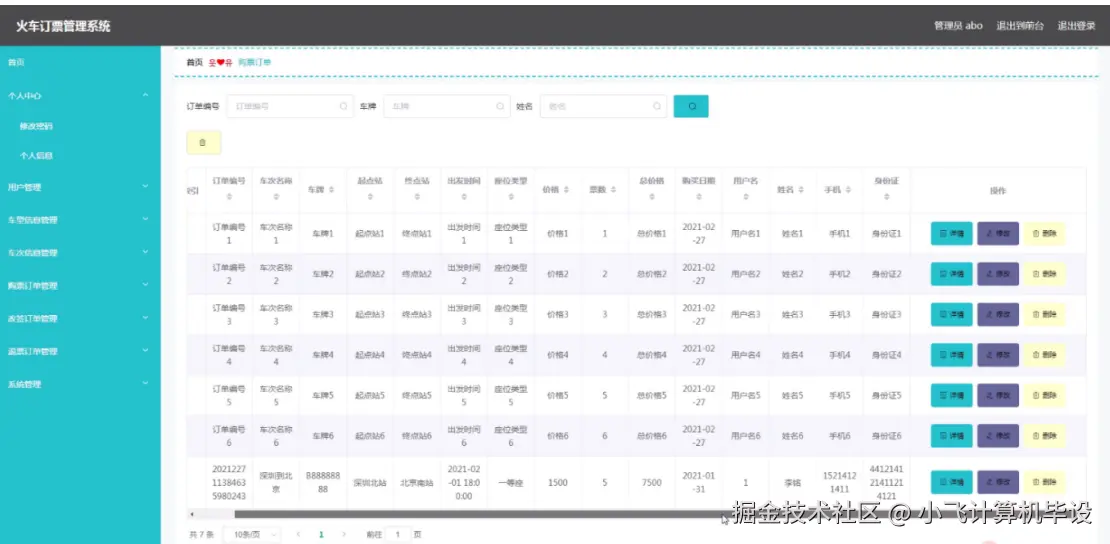This screenshot has width=1110, height=544.
Task: Sort the table by 出发时间 column
Action: [x=464, y=198]
